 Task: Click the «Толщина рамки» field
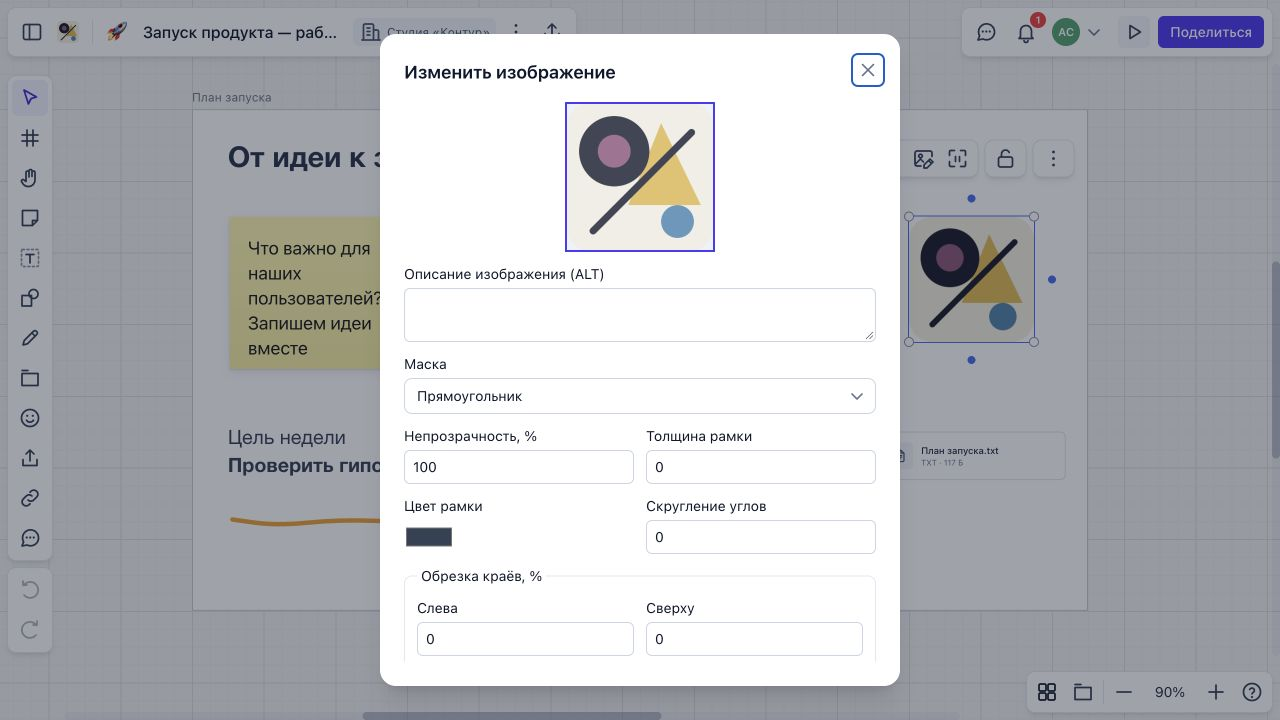(x=761, y=467)
